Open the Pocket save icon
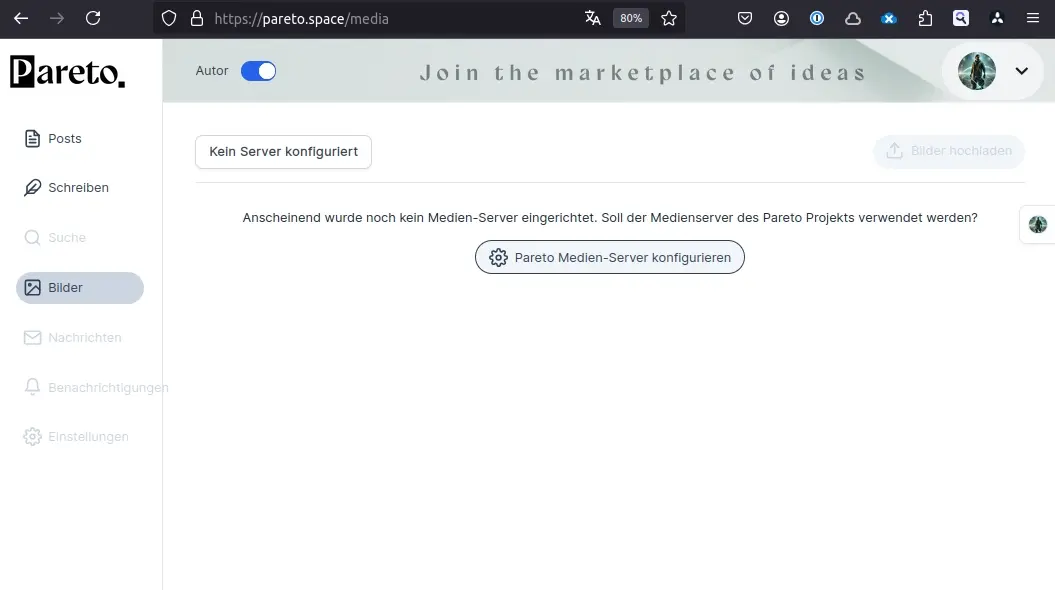 point(745,18)
